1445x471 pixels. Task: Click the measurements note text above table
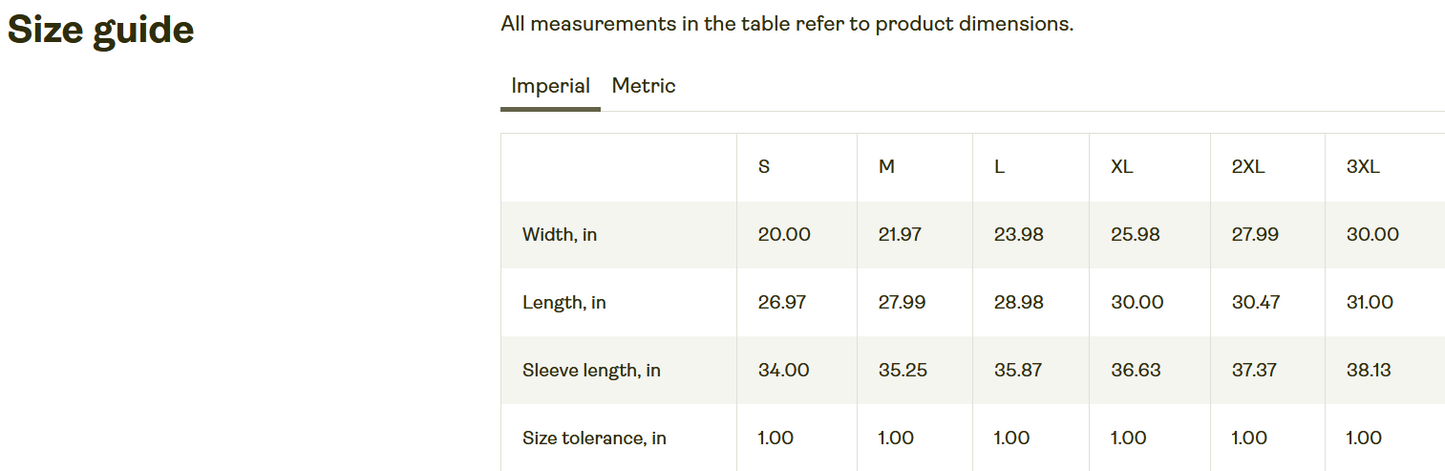[787, 24]
